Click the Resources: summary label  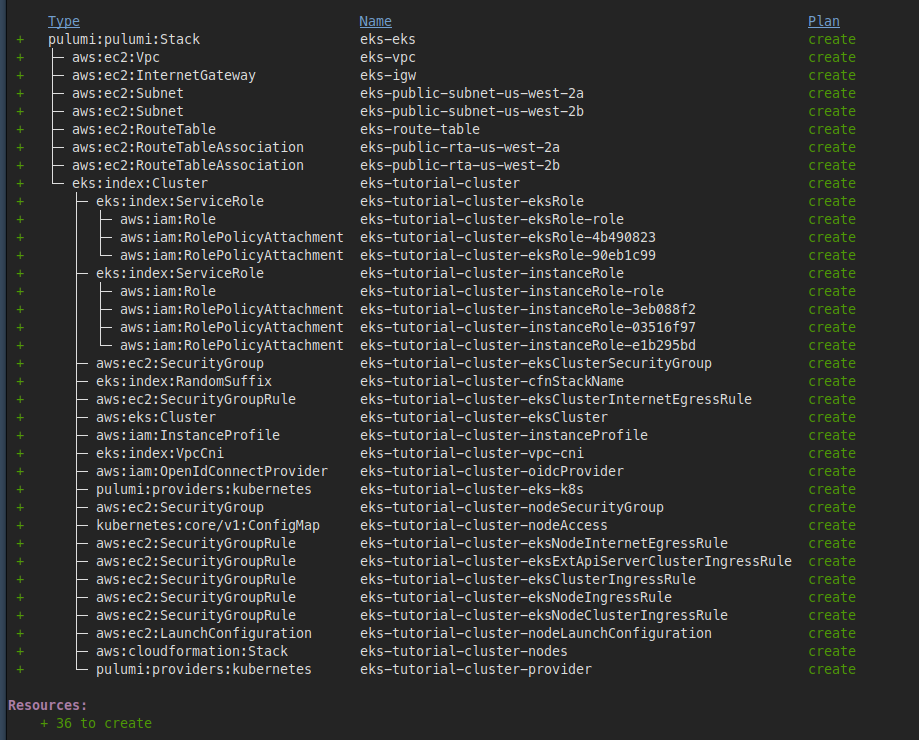pyautogui.click(x=47, y=705)
